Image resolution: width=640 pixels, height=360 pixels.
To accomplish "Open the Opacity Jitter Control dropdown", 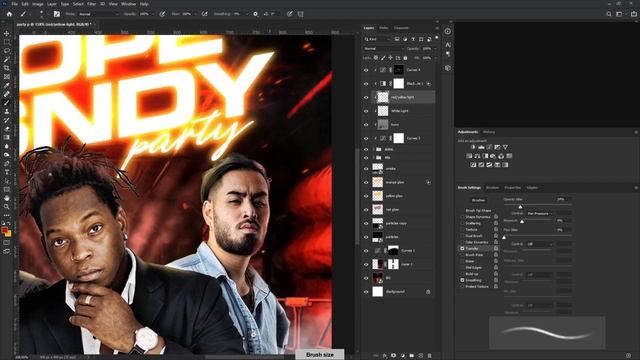I will click(x=539, y=213).
